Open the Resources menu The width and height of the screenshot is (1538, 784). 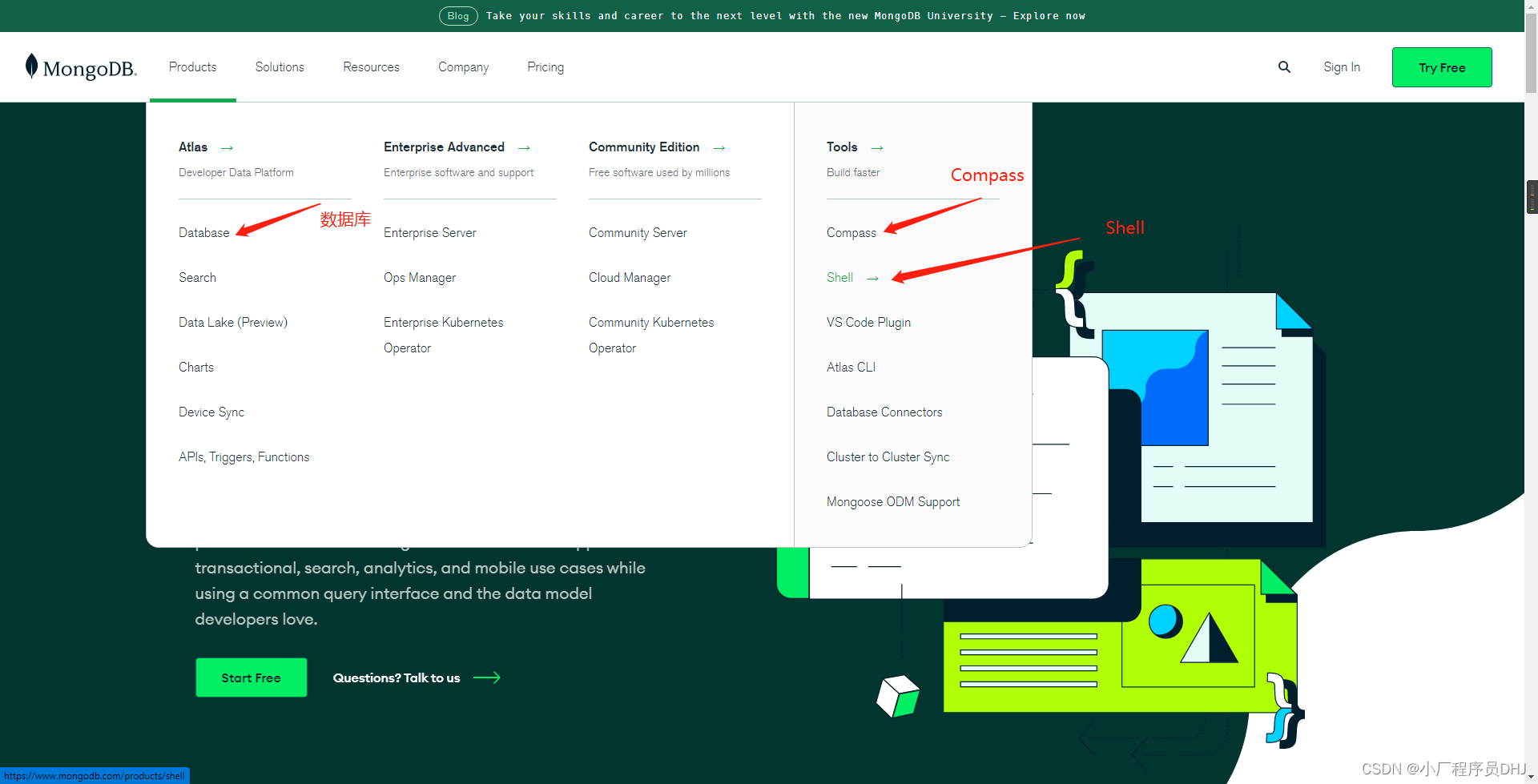pyautogui.click(x=371, y=67)
